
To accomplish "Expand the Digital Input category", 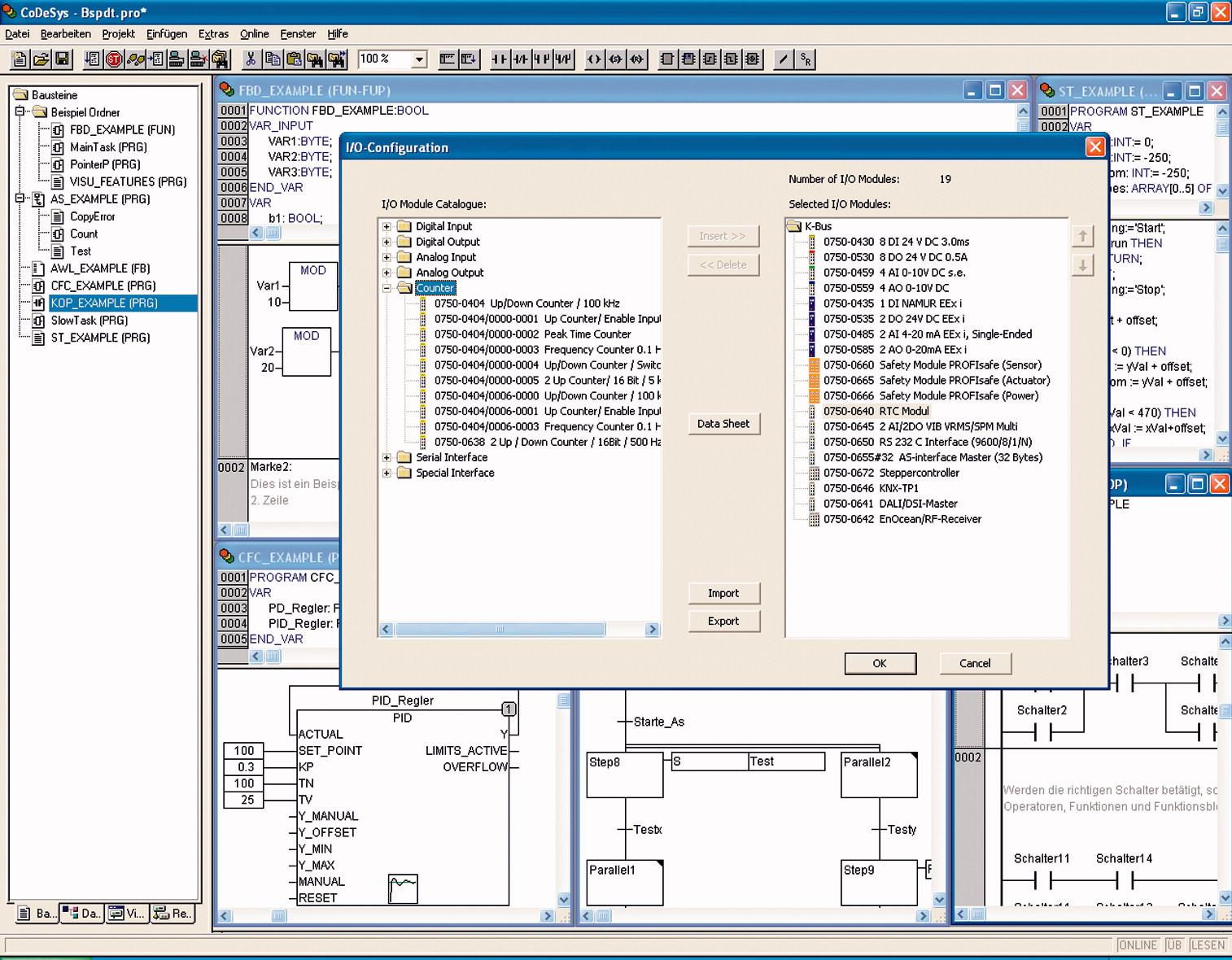I will click(x=387, y=225).
